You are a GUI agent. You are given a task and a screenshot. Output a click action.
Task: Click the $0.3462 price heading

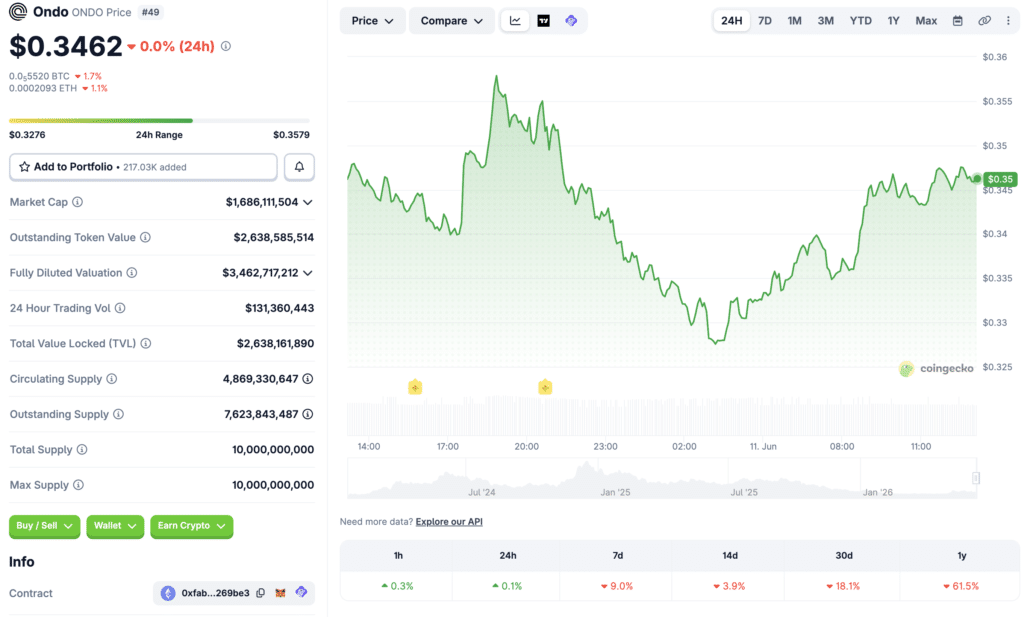65,46
